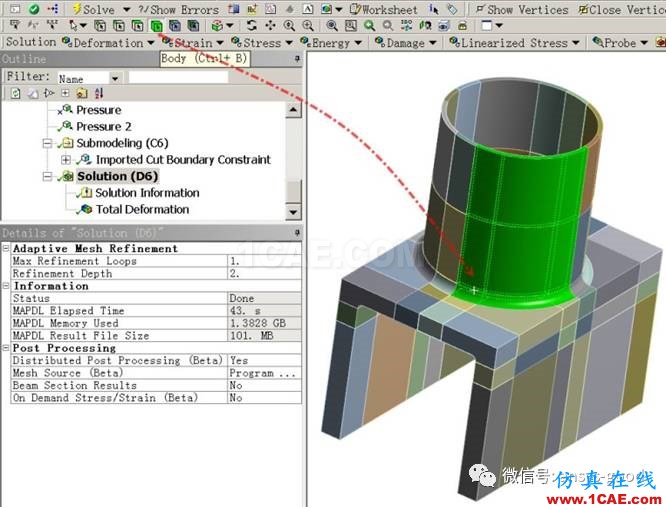
Task: Open the Damage results menu
Action: (x=405, y=42)
